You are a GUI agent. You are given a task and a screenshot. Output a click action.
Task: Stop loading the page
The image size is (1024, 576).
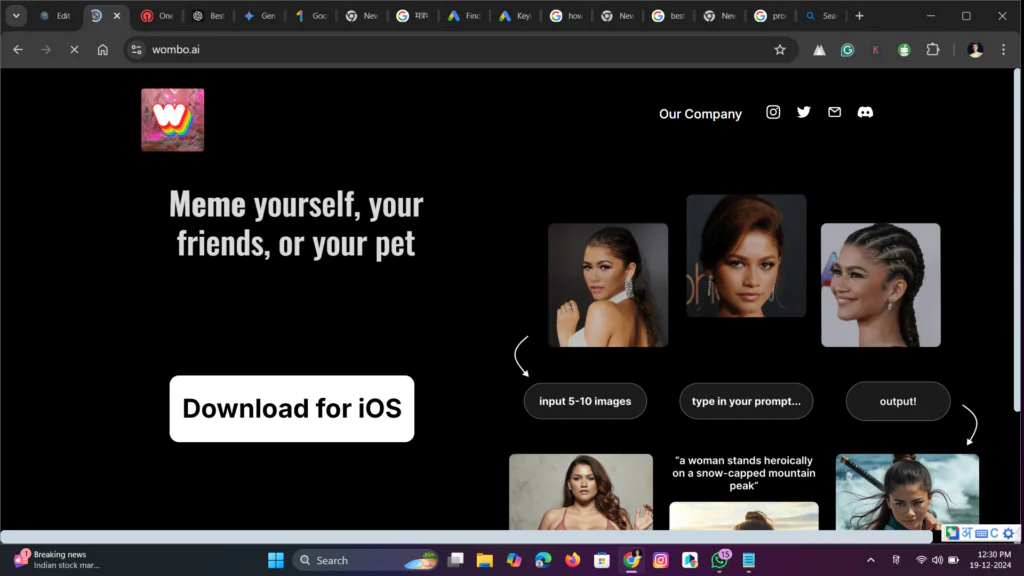(74, 50)
